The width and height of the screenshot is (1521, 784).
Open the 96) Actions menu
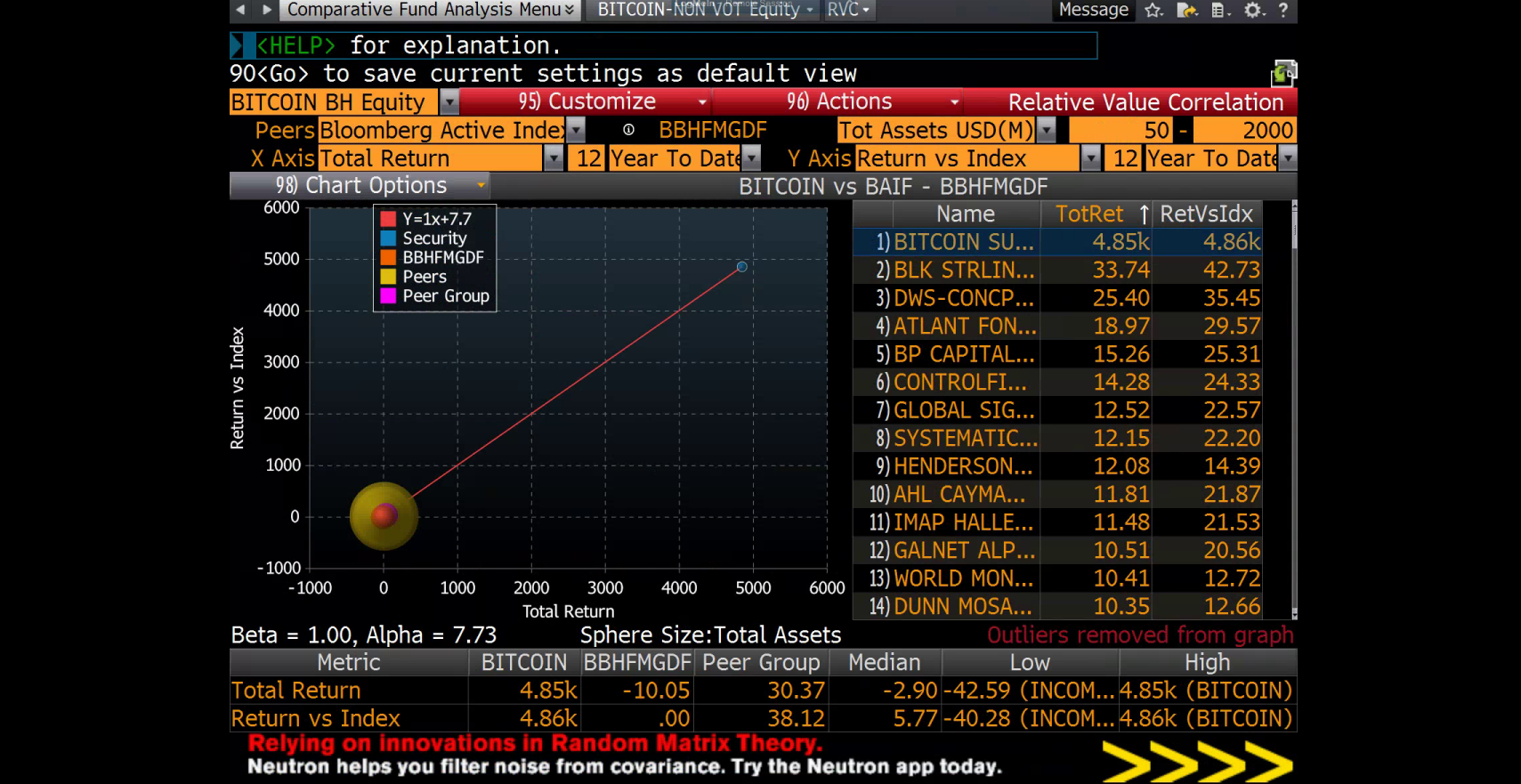[838, 101]
